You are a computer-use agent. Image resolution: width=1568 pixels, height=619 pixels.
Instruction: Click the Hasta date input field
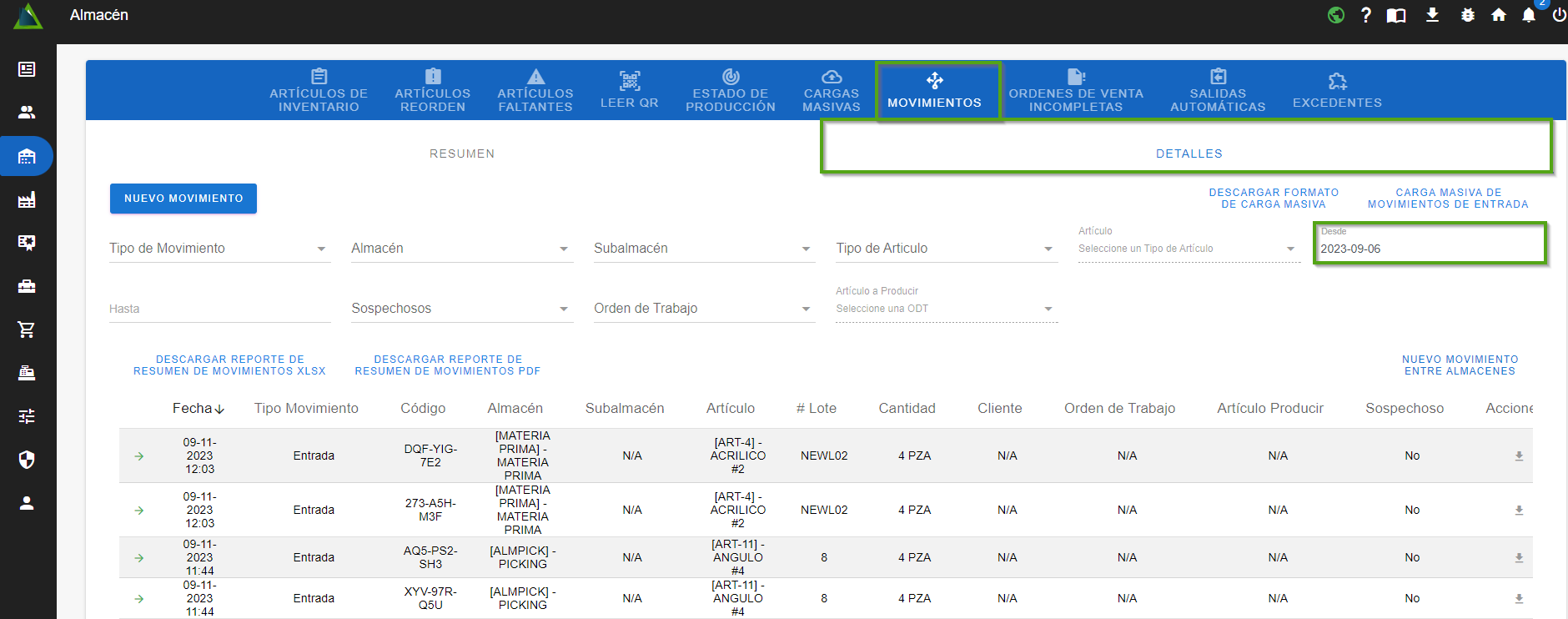pos(219,309)
